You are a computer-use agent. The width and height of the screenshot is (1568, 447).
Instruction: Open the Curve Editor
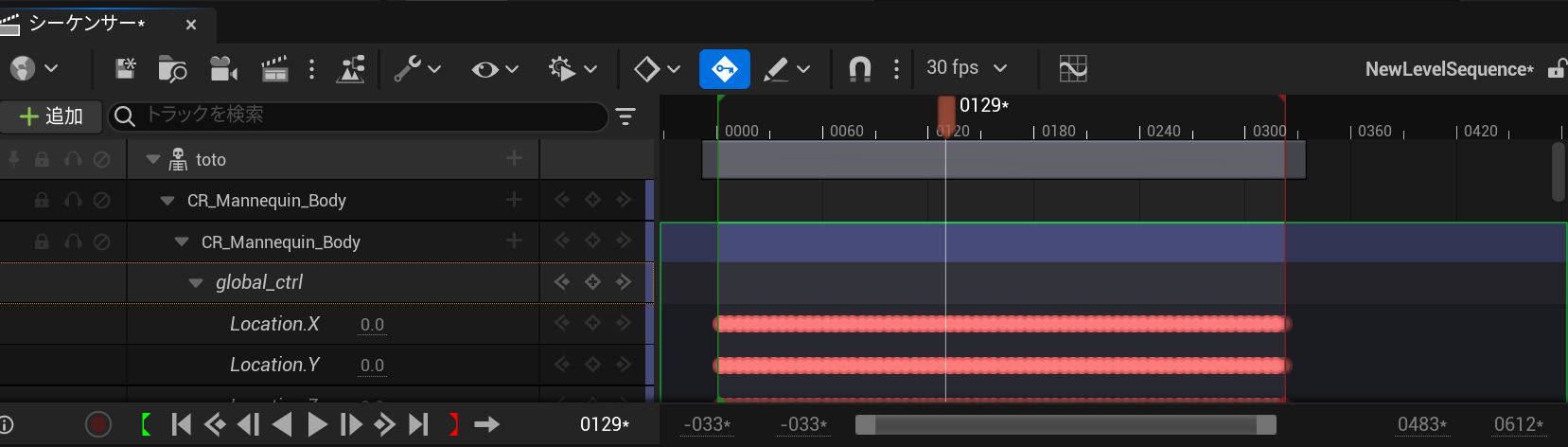[x=1072, y=69]
